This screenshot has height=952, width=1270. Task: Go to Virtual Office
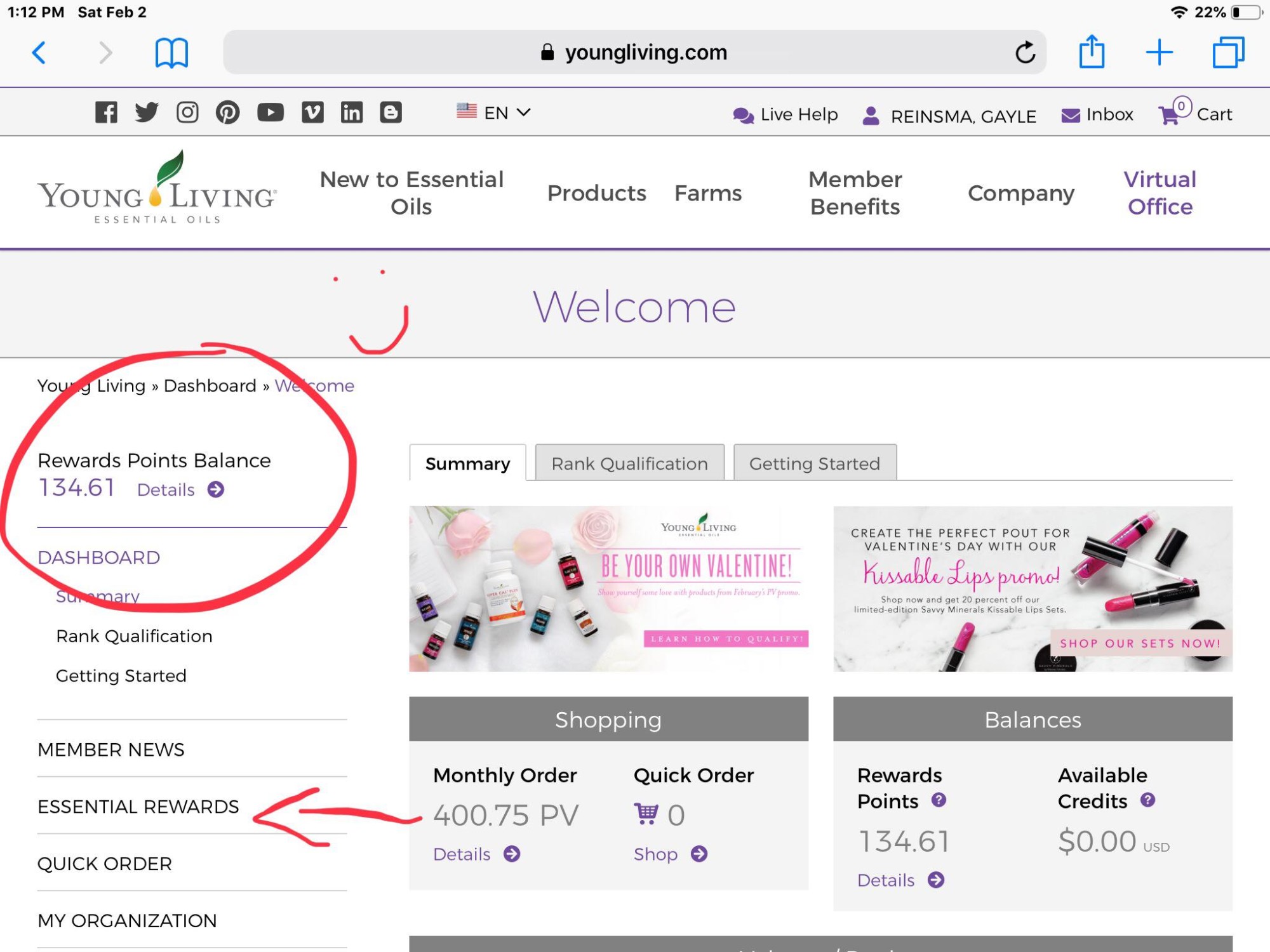point(1160,193)
